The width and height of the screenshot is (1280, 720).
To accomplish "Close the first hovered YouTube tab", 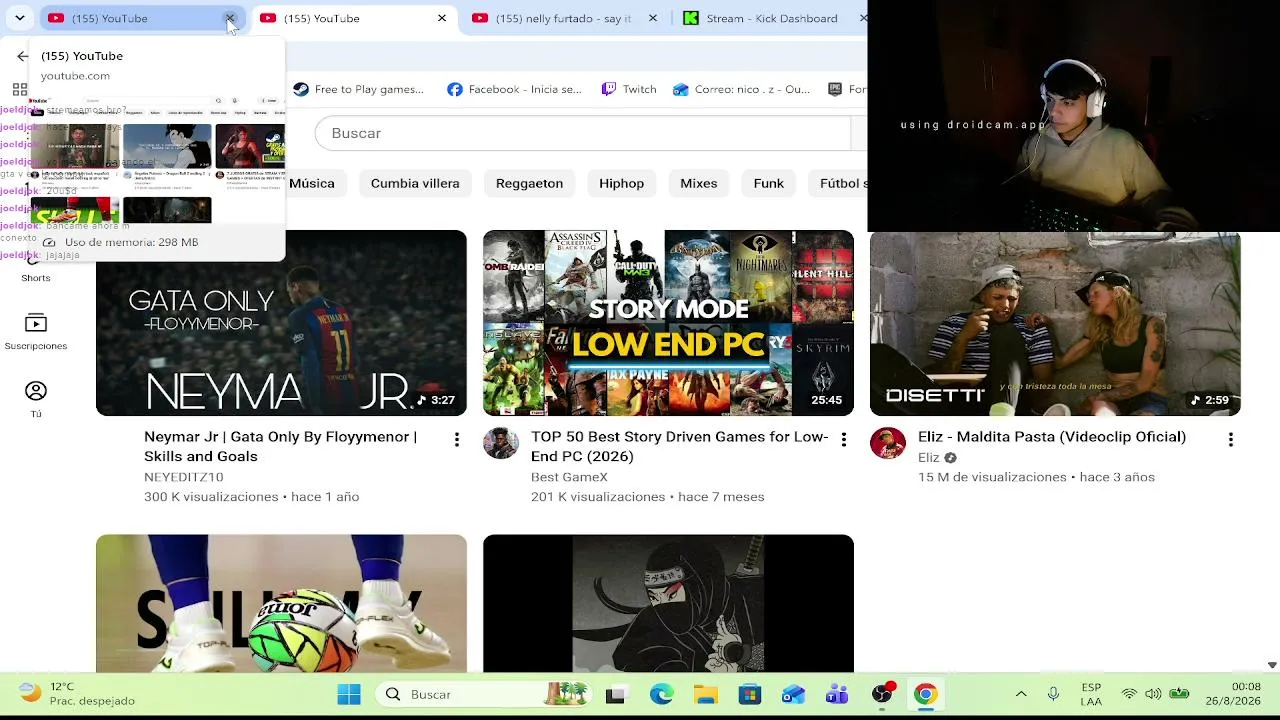I will click(x=229, y=18).
